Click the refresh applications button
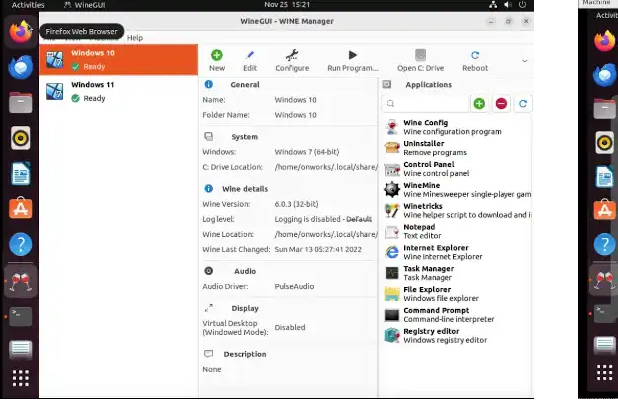 [x=523, y=104]
